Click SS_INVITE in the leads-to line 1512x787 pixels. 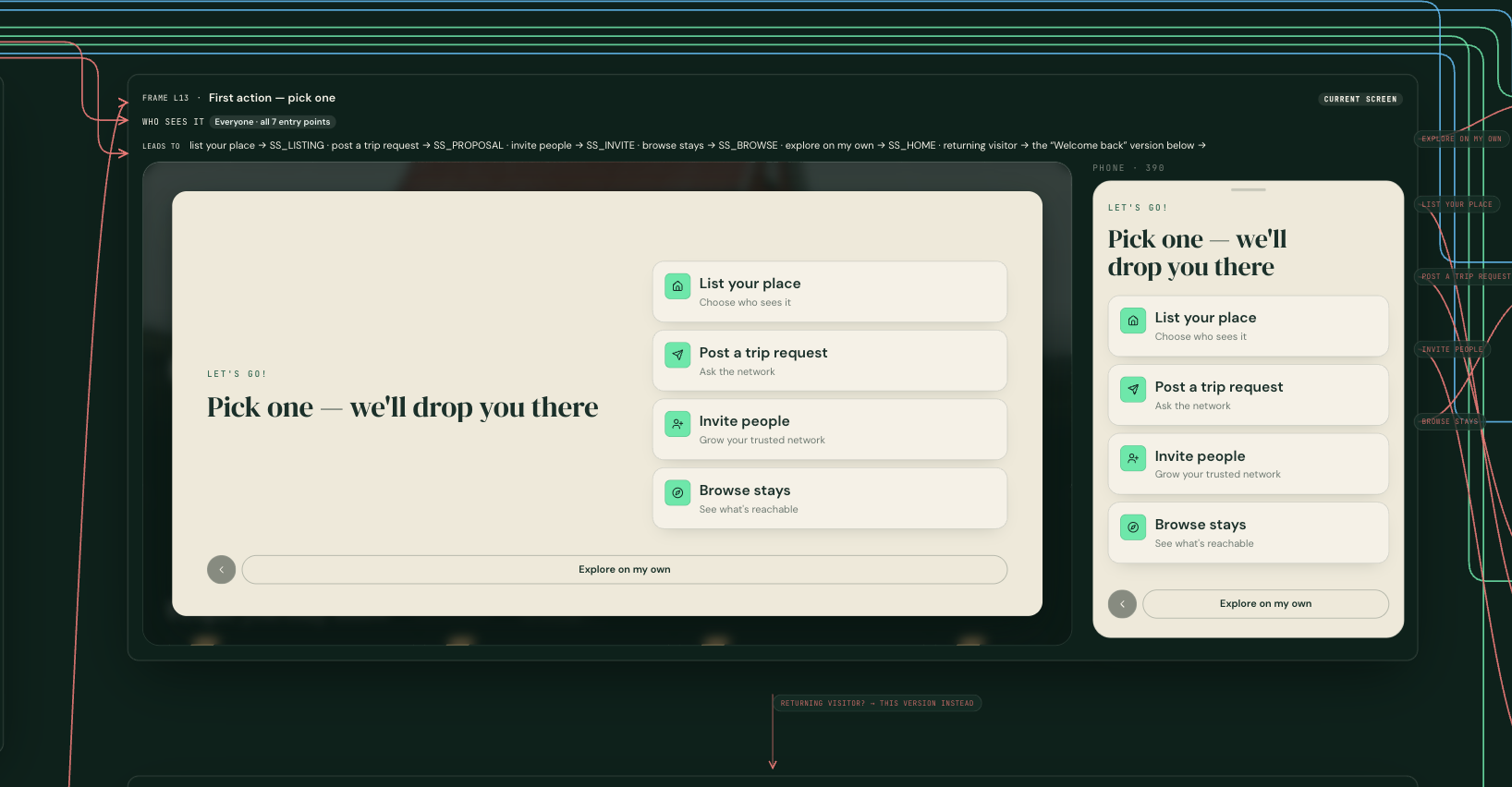coord(611,146)
